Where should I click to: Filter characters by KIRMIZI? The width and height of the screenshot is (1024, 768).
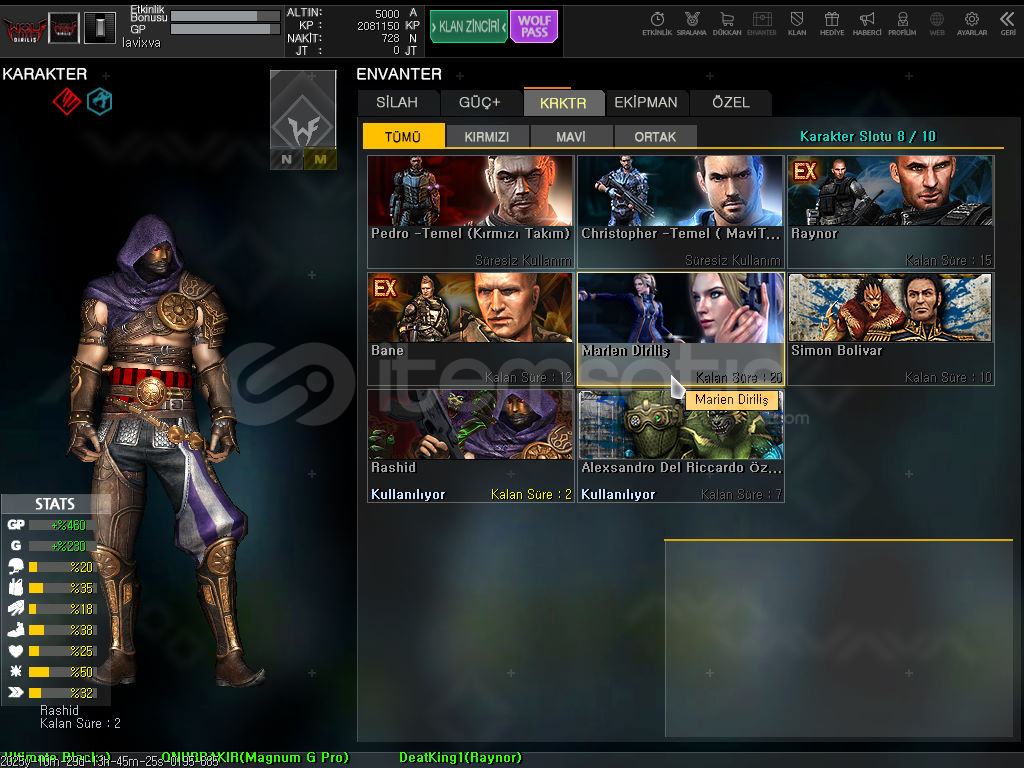point(487,137)
